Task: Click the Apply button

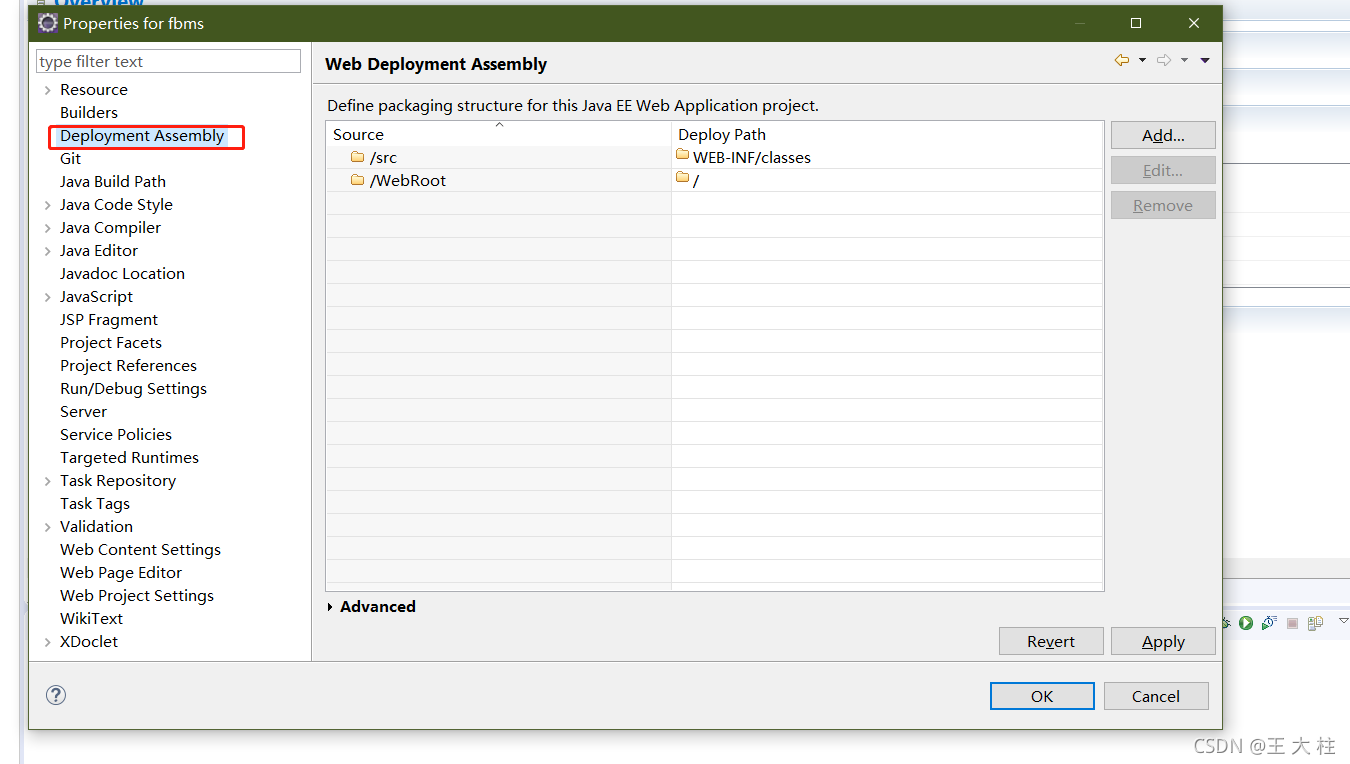Action: (x=1163, y=641)
